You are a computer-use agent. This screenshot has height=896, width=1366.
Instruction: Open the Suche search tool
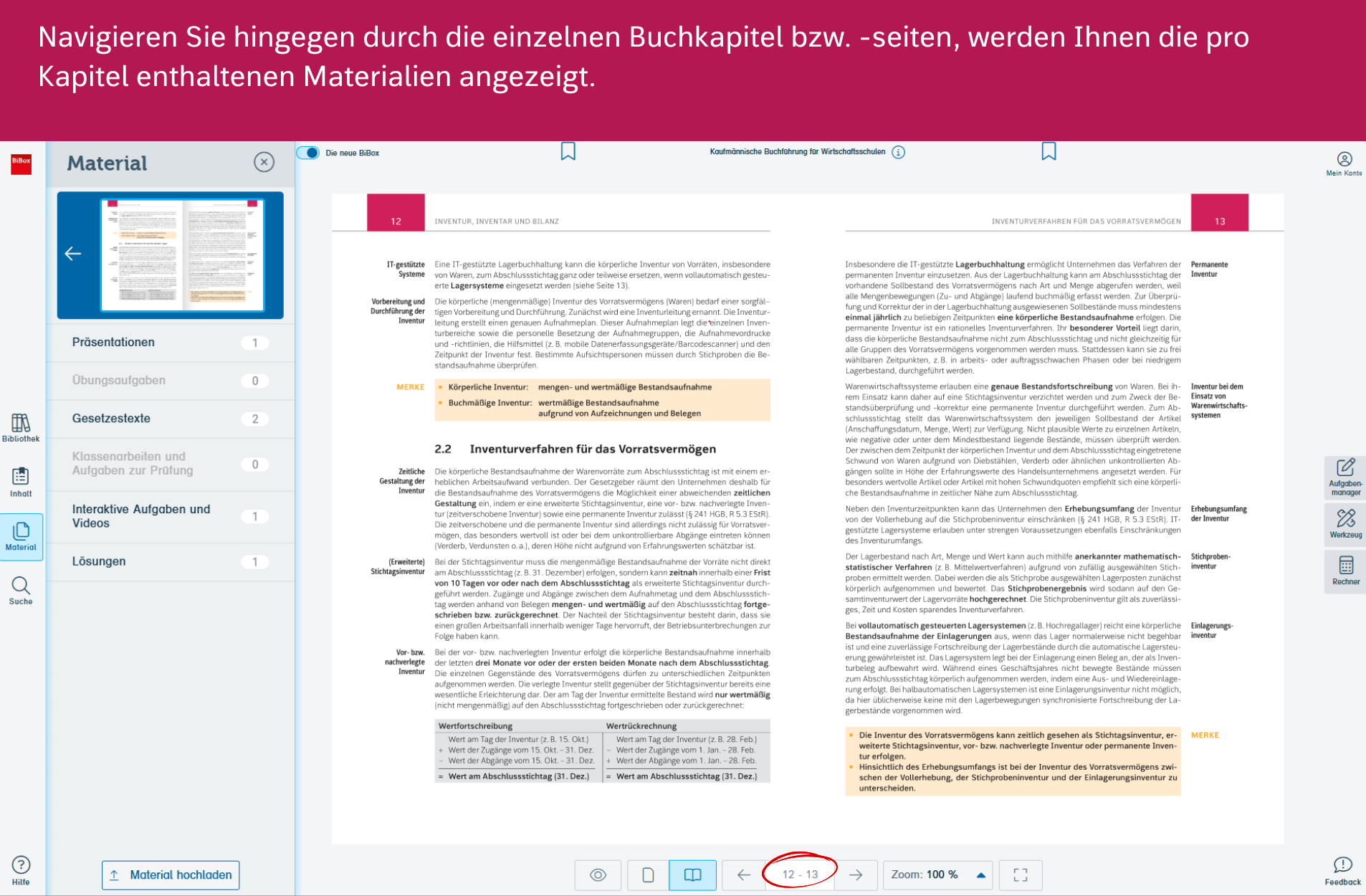[x=21, y=591]
